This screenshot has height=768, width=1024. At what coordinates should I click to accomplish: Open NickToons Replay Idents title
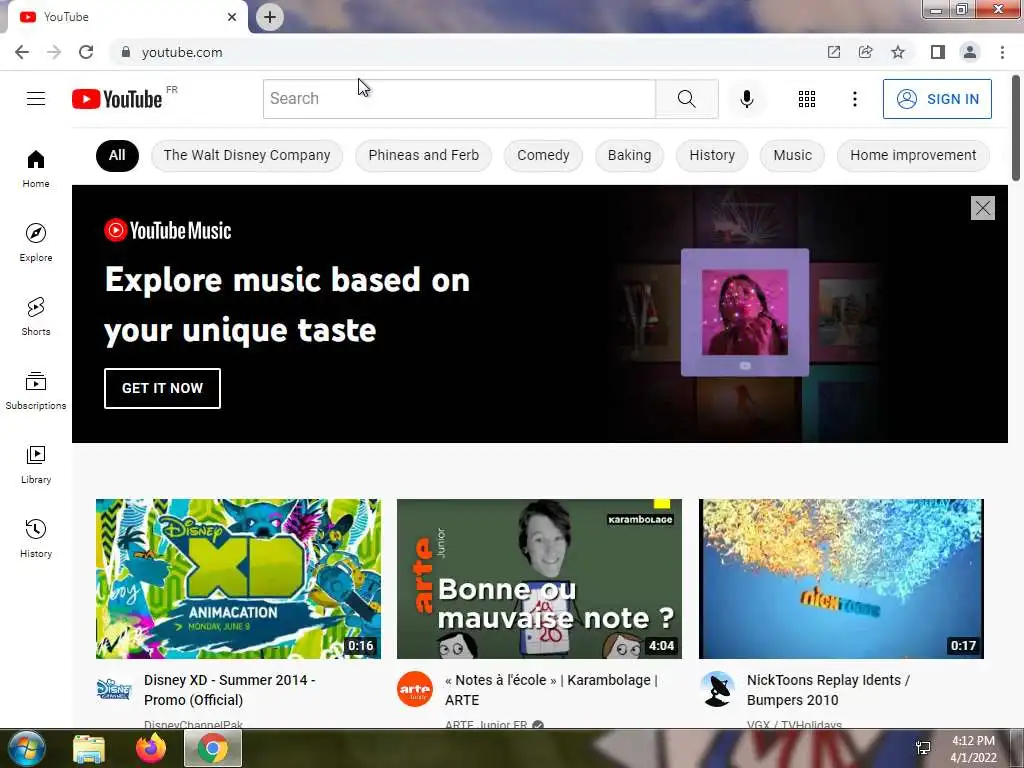tap(828, 690)
